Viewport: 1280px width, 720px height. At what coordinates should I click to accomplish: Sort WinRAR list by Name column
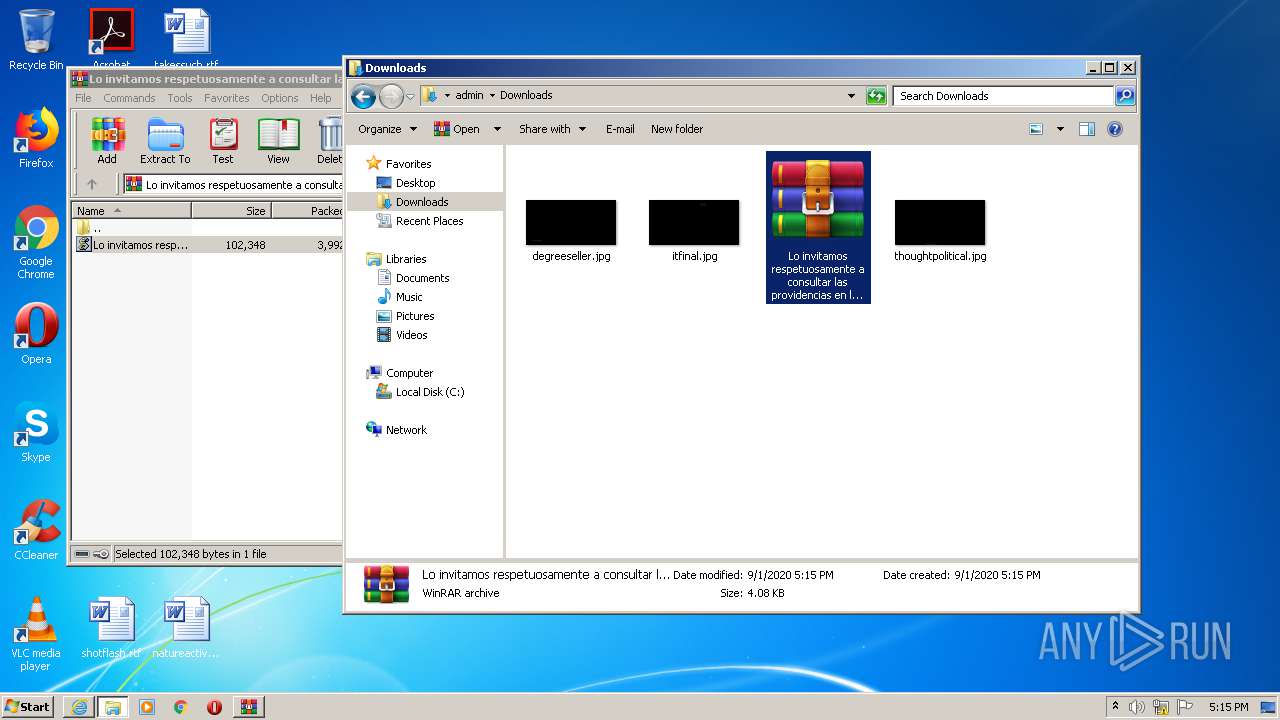(x=131, y=211)
